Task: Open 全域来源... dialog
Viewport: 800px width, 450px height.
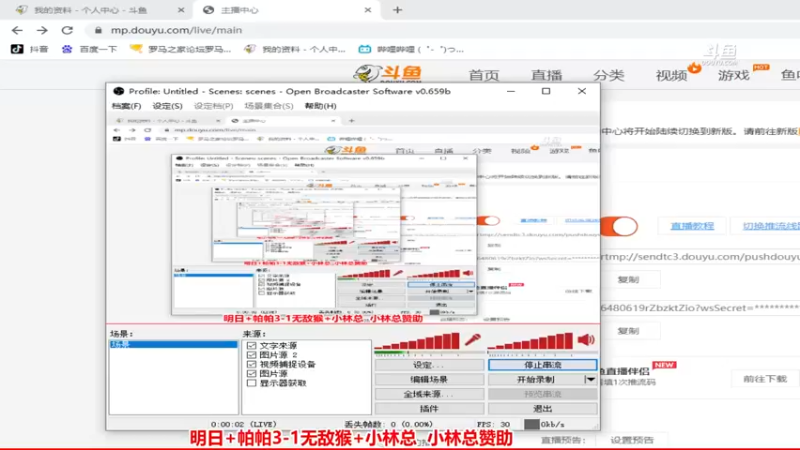Action: 429,394
